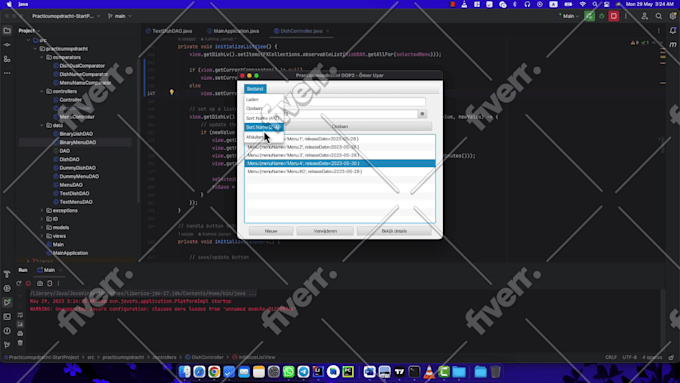Image resolution: width=680 pixels, height=383 pixels.
Task: Expand the models folder
Action: [42, 227]
